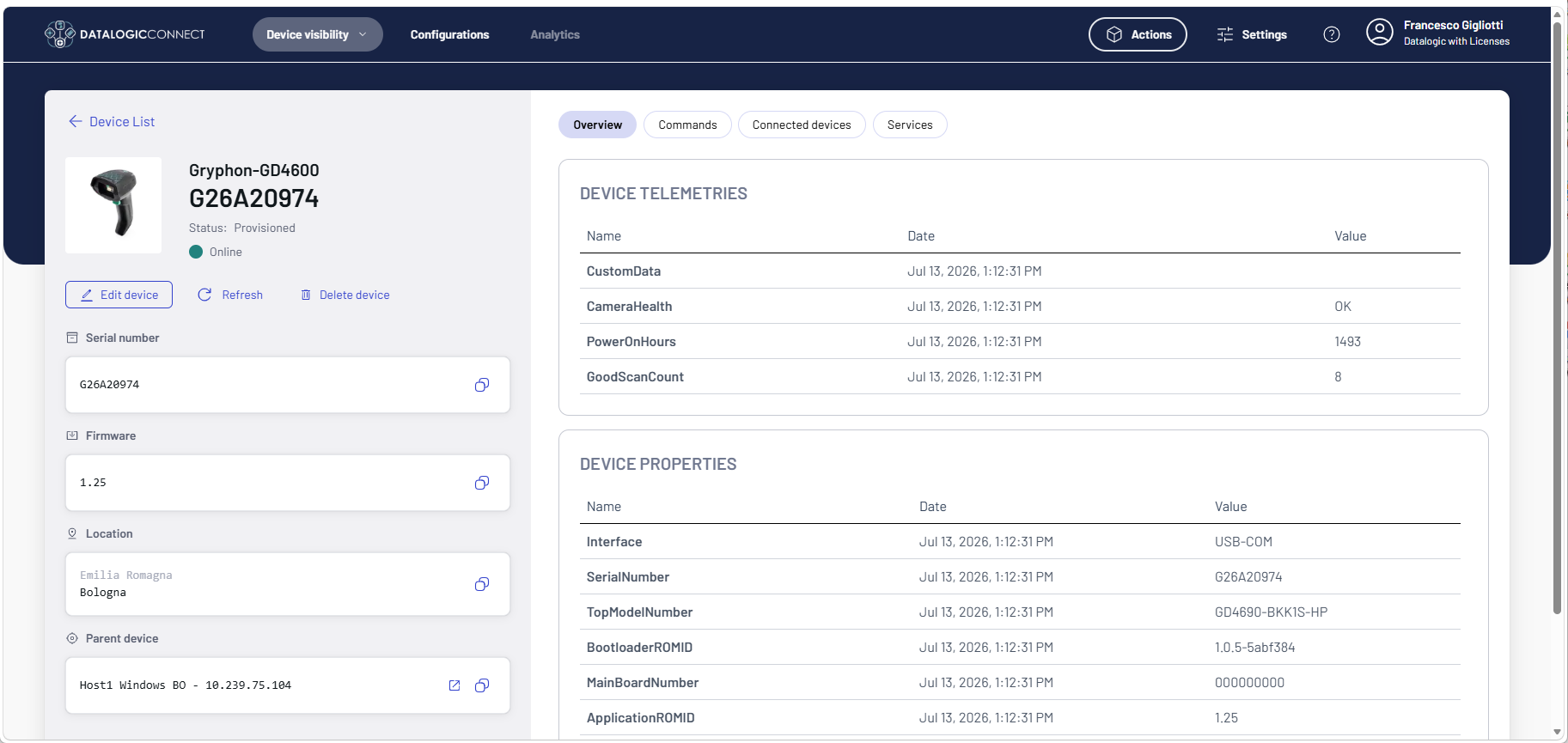Refresh the device information

click(230, 295)
